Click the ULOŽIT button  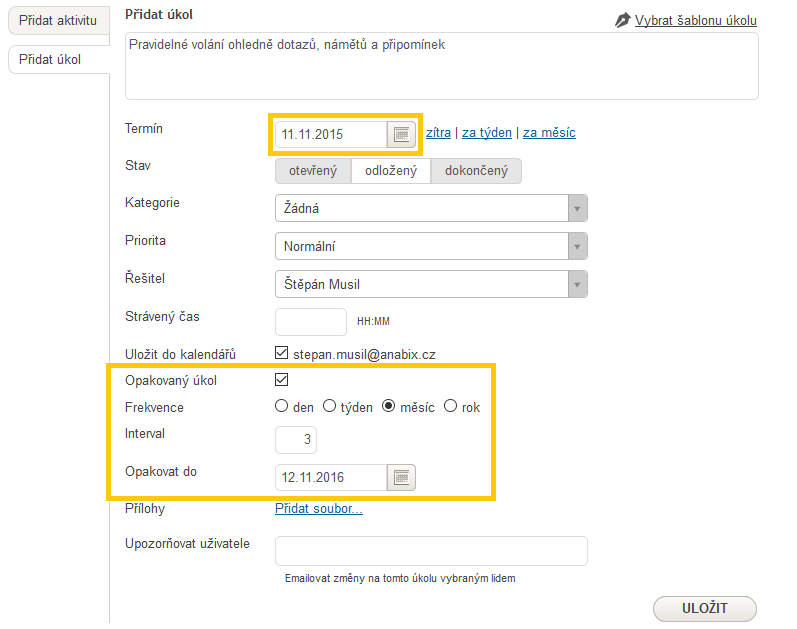click(x=704, y=609)
